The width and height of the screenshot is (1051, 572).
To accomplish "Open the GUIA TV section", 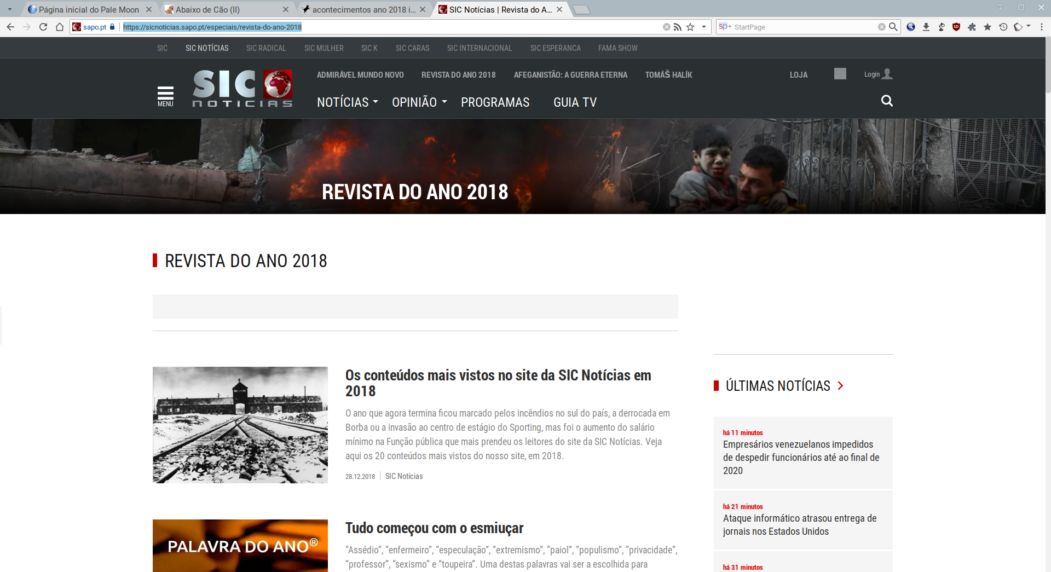I will point(574,102).
